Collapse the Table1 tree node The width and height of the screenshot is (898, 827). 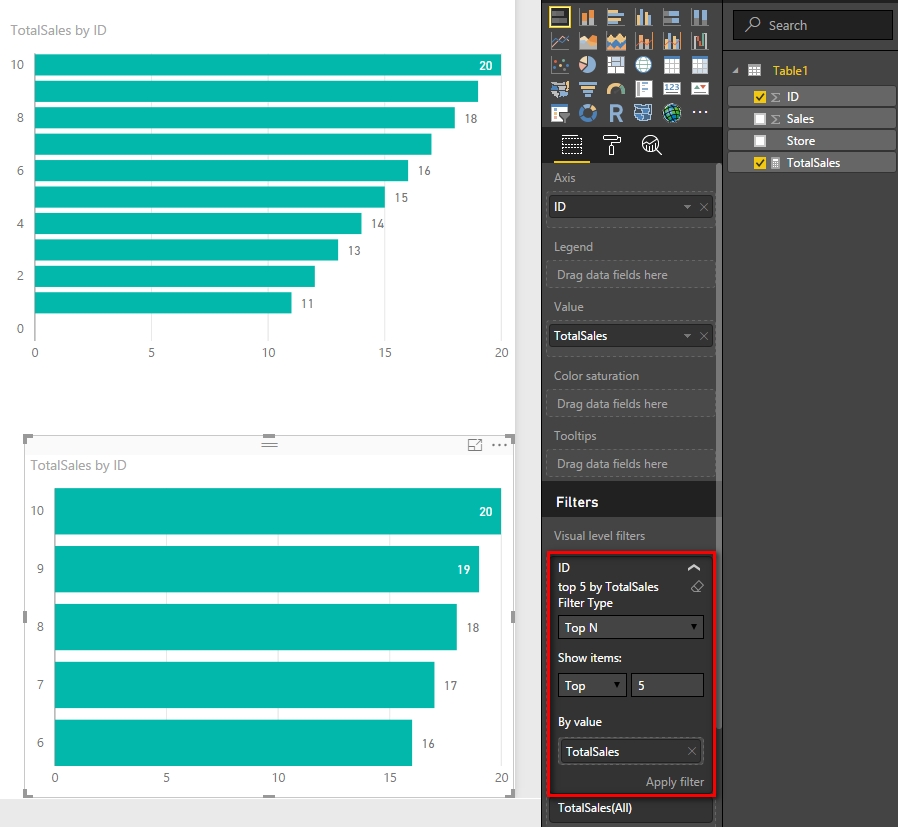[x=735, y=70]
